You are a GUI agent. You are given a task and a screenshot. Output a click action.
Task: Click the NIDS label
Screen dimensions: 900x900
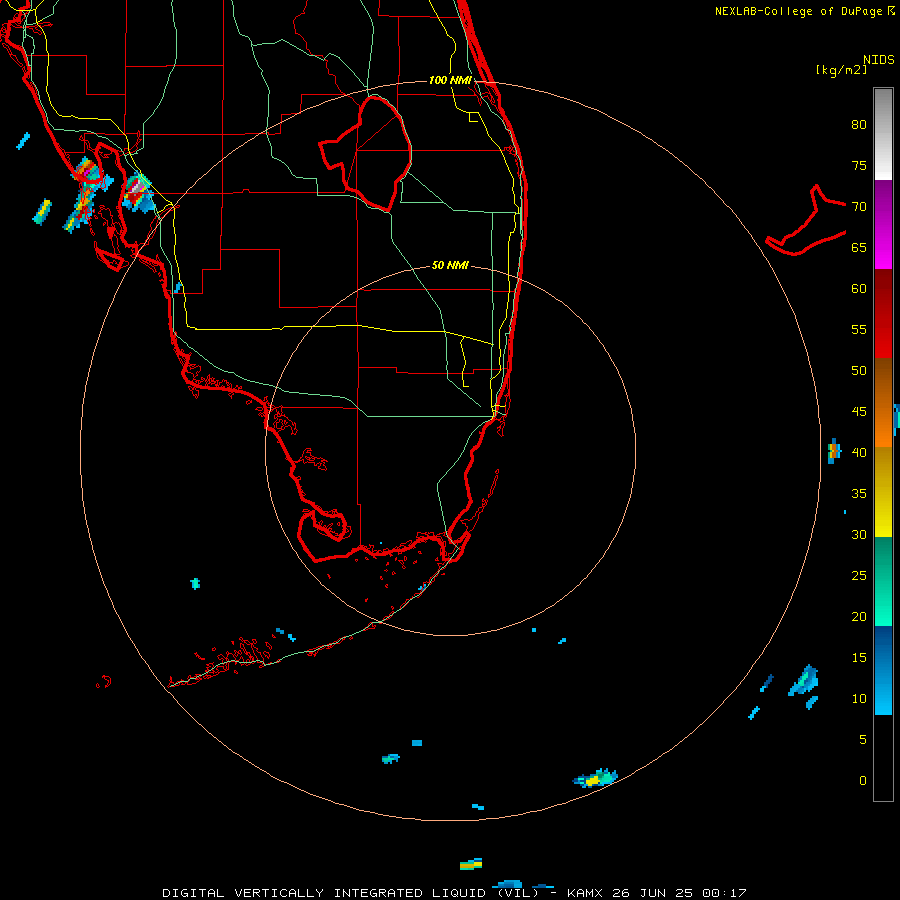(x=879, y=60)
